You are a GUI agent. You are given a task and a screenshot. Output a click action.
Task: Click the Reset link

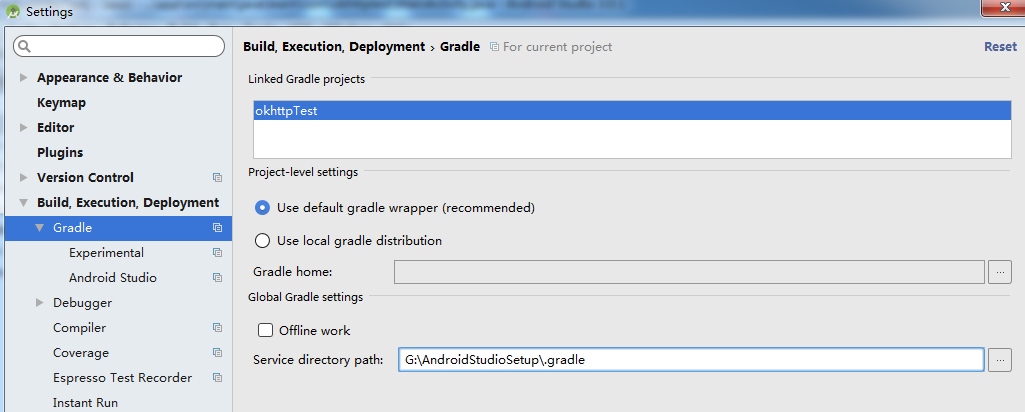point(1000,46)
